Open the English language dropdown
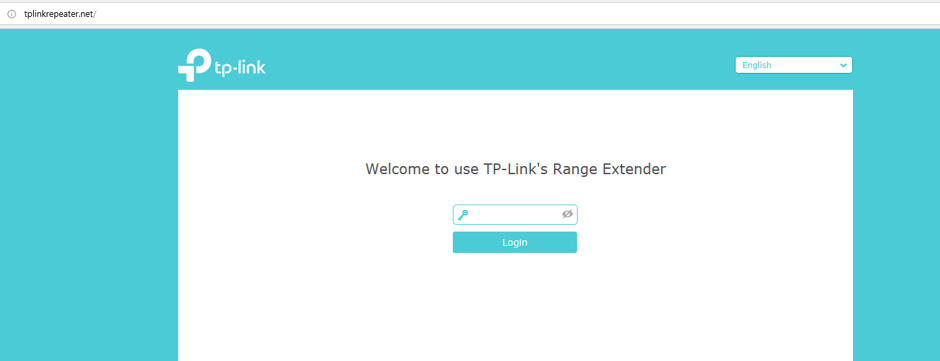 tap(793, 65)
